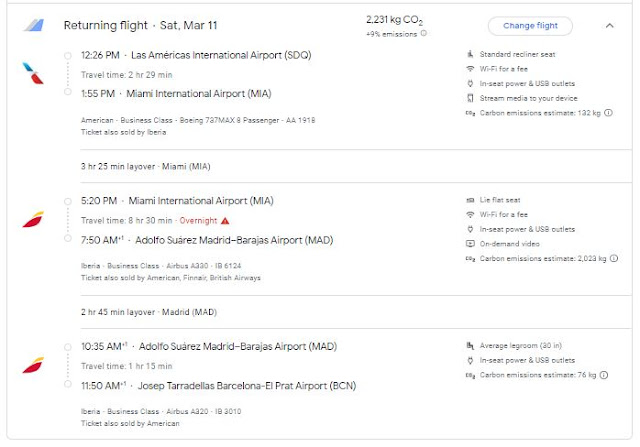This screenshot has height=447, width=640.
Task: Click the Standard recliner seat icon
Action: (470, 53)
